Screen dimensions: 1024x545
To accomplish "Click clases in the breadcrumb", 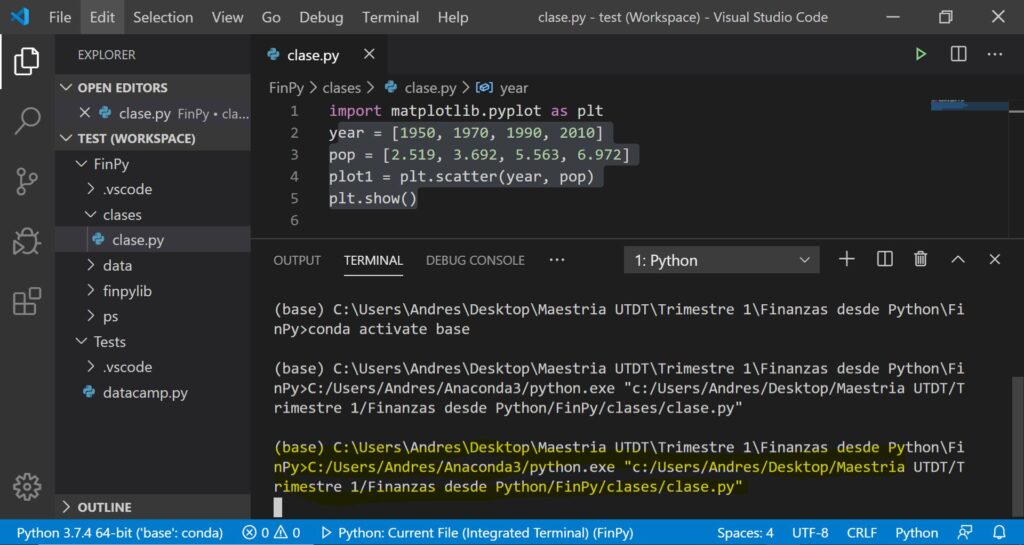I will pos(342,87).
